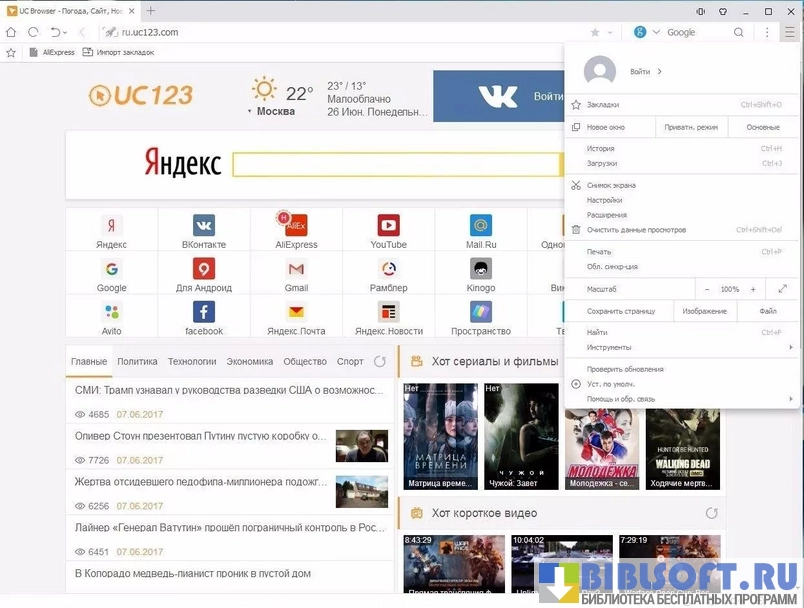
Task: Toggle the hamburger main menu button
Action: 788,32
